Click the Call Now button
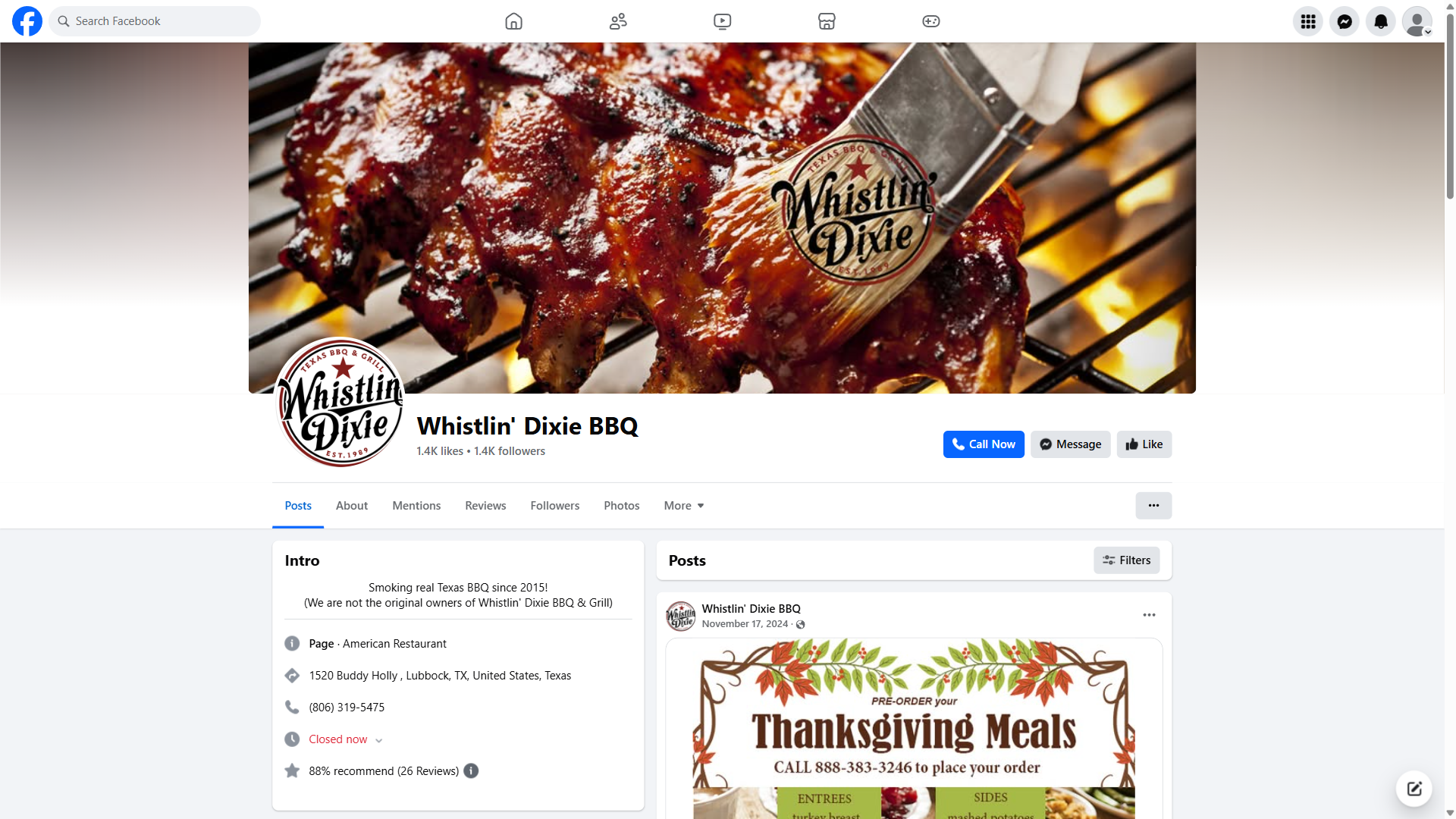The width and height of the screenshot is (1456, 819). (x=984, y=444)
